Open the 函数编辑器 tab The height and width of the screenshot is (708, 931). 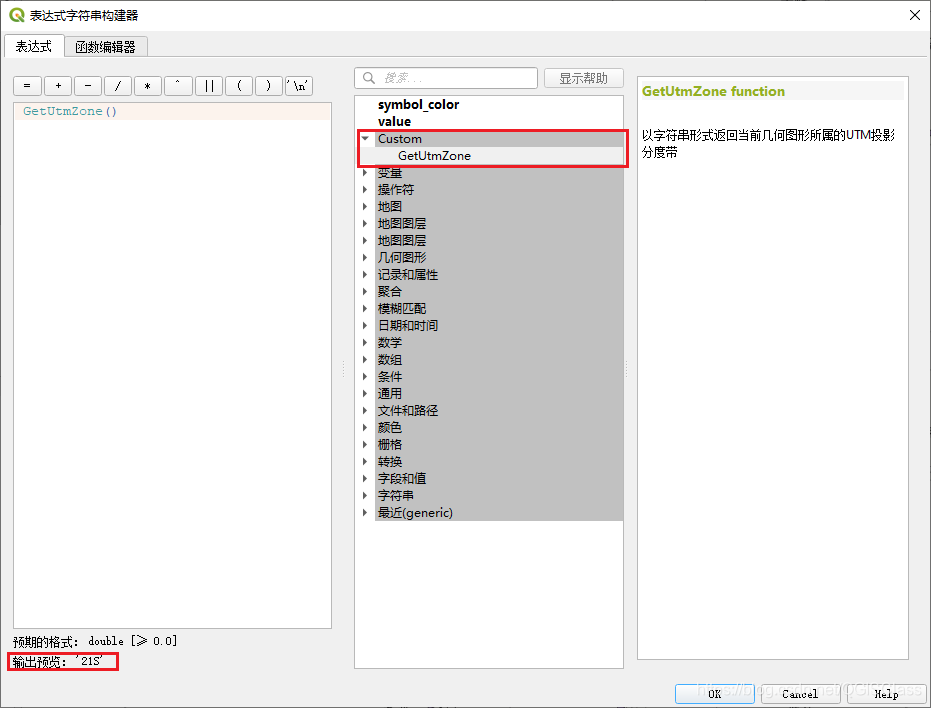pyautogui.click(x=106, y=47)
